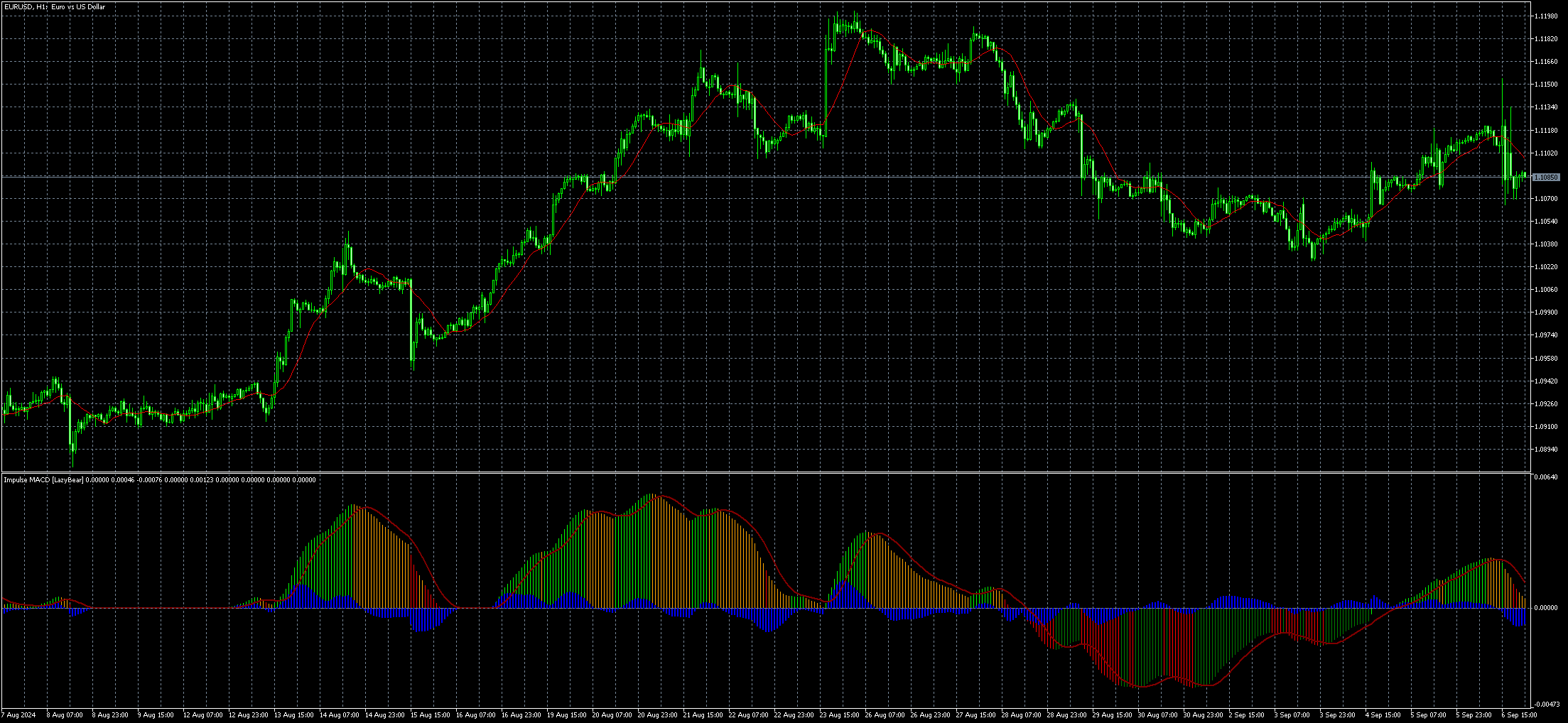Click the 1.11340 price scale label
This screenshot has height=723, width=1568.
point(1545,107)
